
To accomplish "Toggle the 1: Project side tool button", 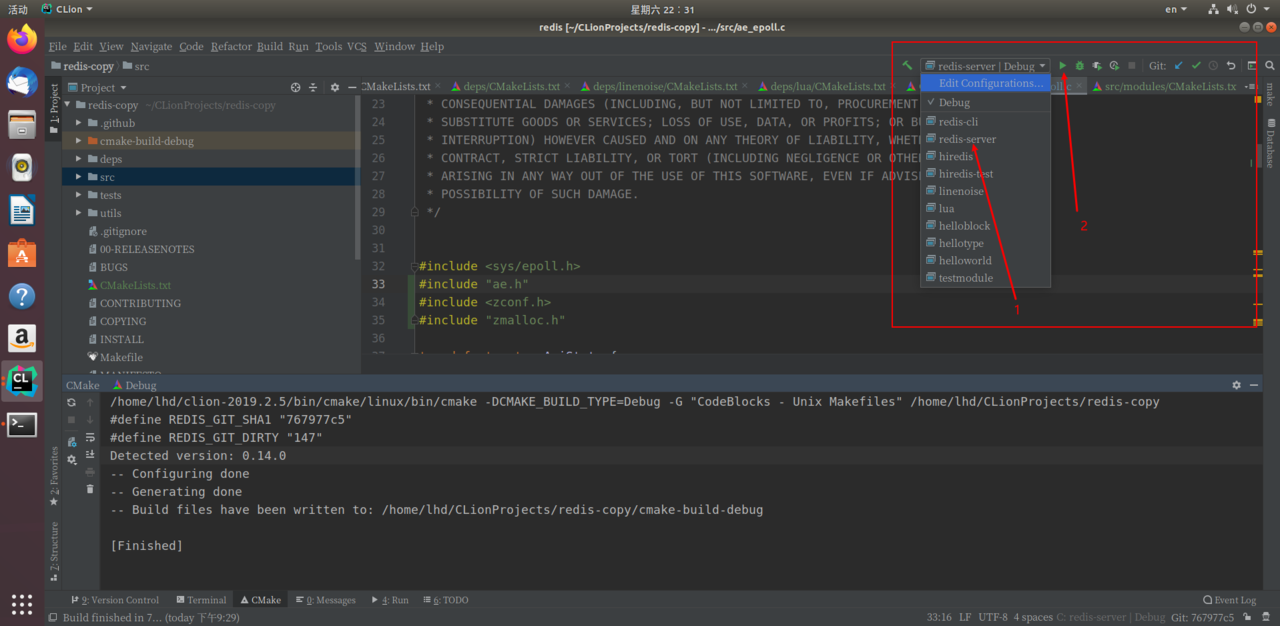I will tap(54, 106).
